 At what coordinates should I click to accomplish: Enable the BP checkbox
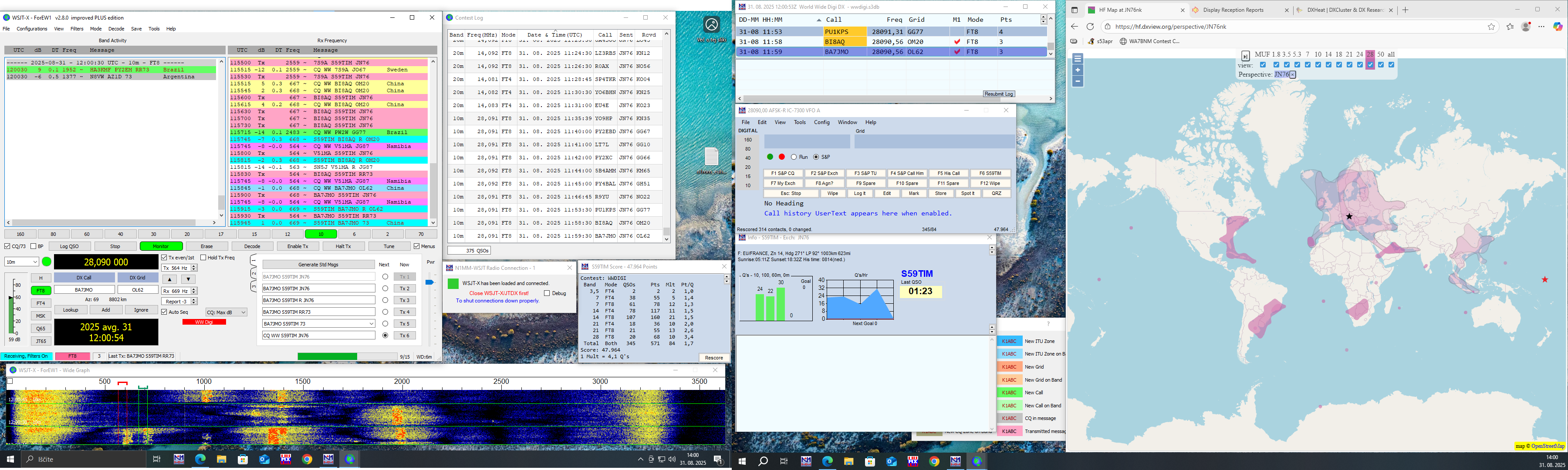point(33,246)
